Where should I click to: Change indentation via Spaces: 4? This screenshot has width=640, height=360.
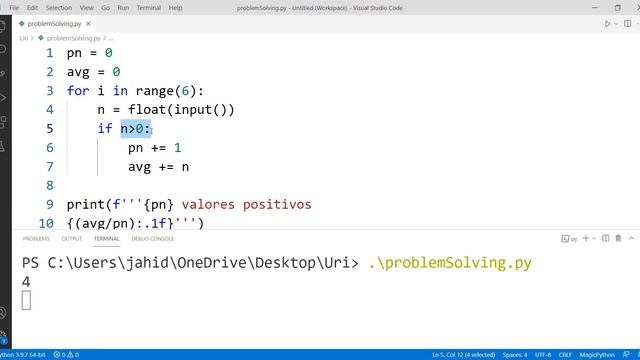515,355
